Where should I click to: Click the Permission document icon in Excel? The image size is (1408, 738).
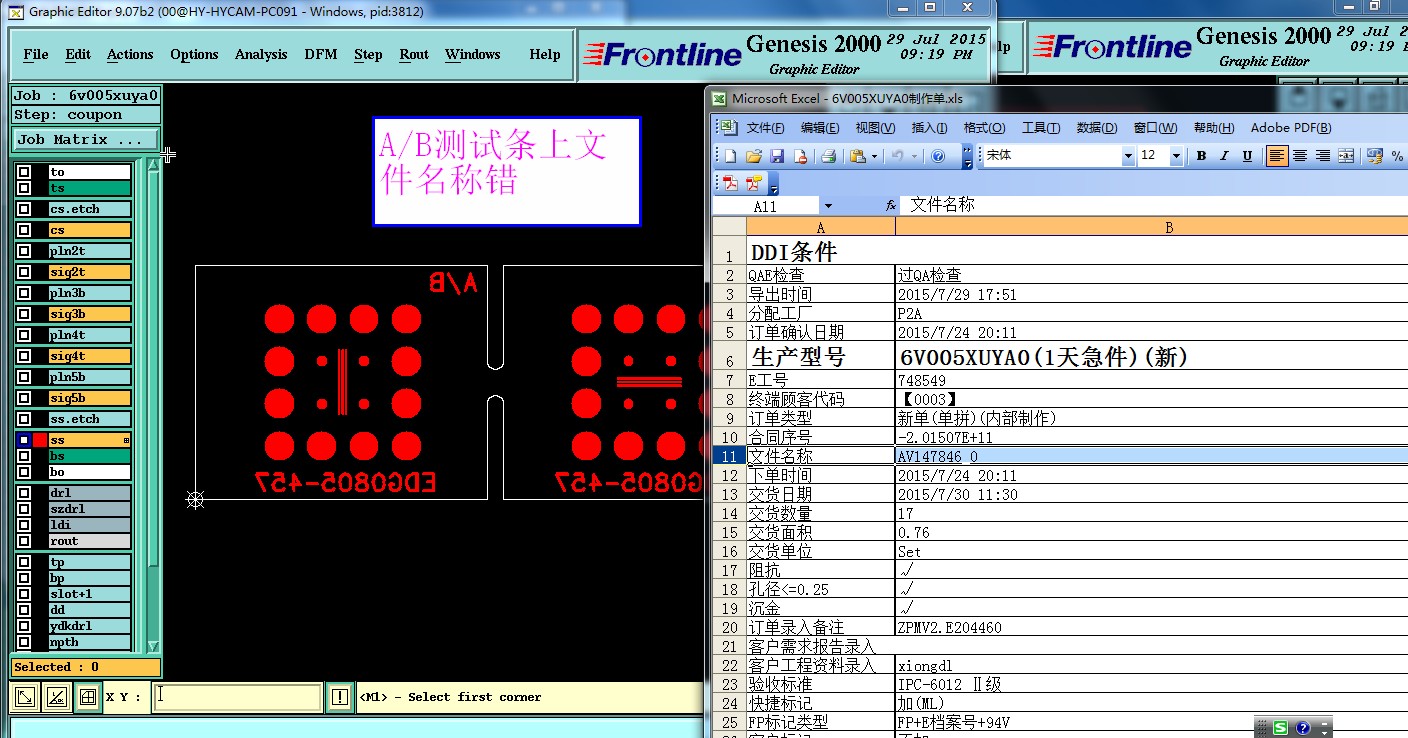point(800,156)
